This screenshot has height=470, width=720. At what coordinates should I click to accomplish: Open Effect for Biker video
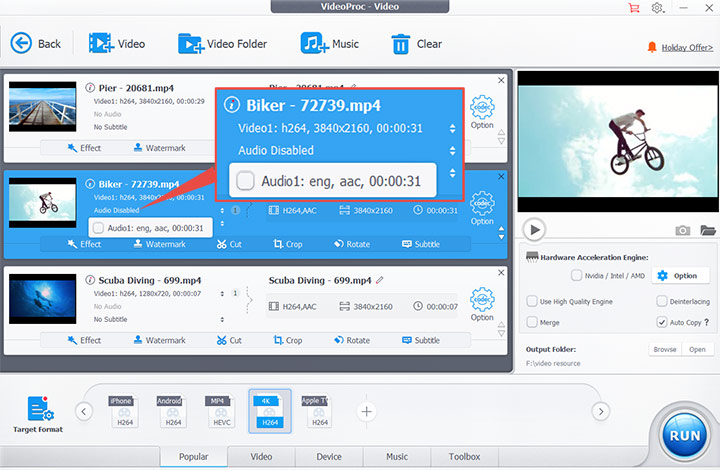tap(84, 244)
